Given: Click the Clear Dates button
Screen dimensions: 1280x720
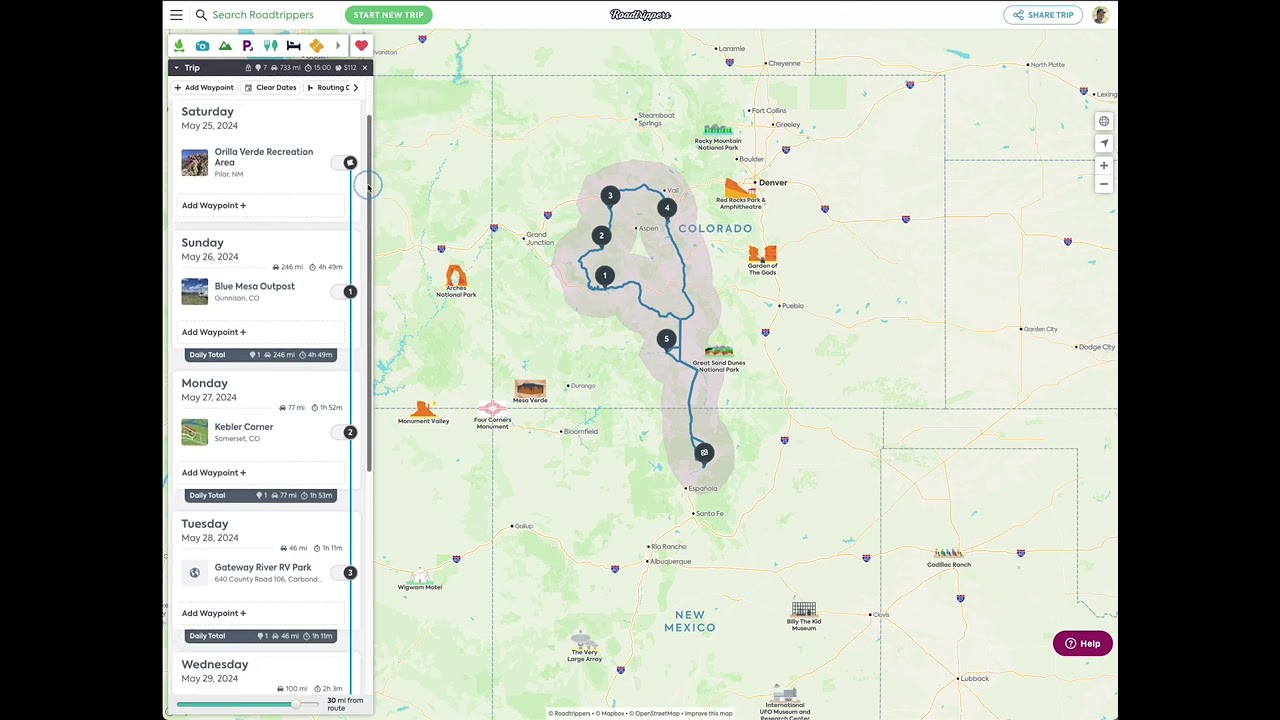Looking at the screenshot, I should point(271,88).
